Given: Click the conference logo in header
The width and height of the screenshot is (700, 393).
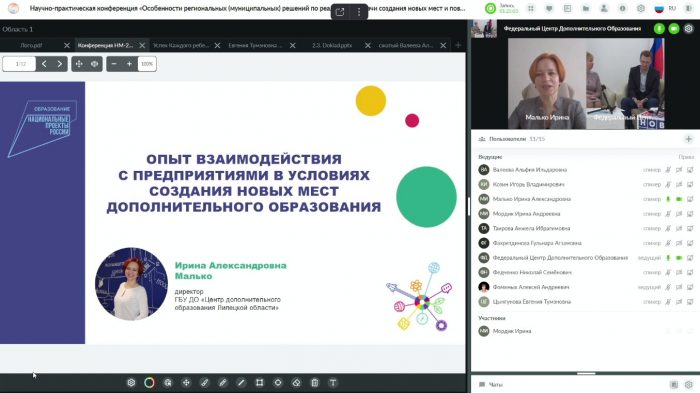Looking at the screenshot, I should [x=13, y=8].
